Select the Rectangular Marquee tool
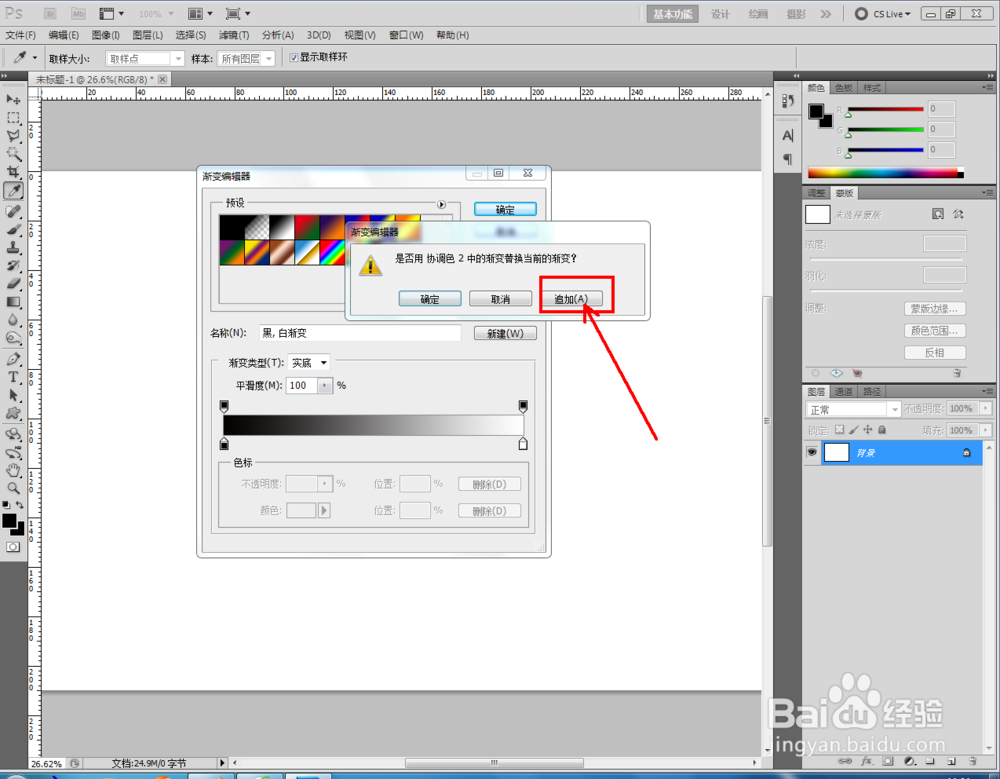Viewport: 1000px width, 779px height. [x=13, y=118]
